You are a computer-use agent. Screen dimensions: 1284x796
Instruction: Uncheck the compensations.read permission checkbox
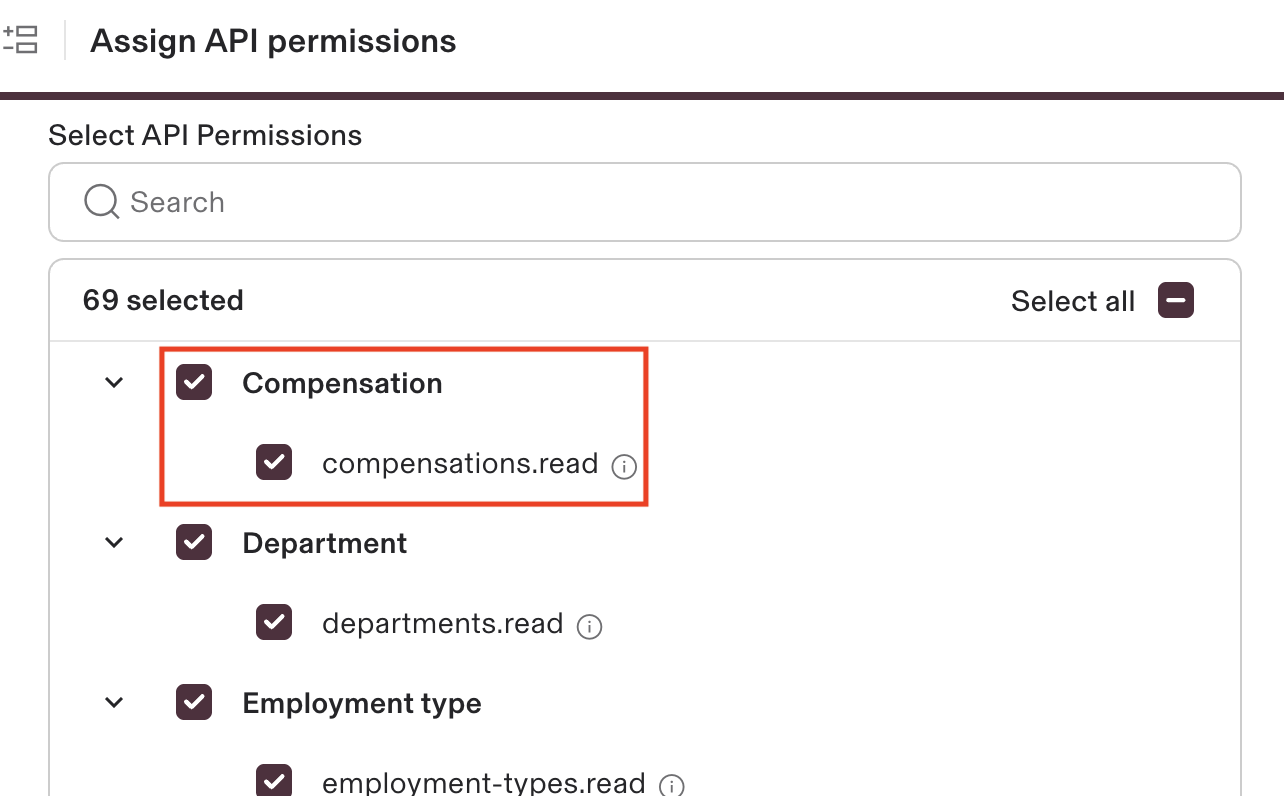(x=274, y=463)
